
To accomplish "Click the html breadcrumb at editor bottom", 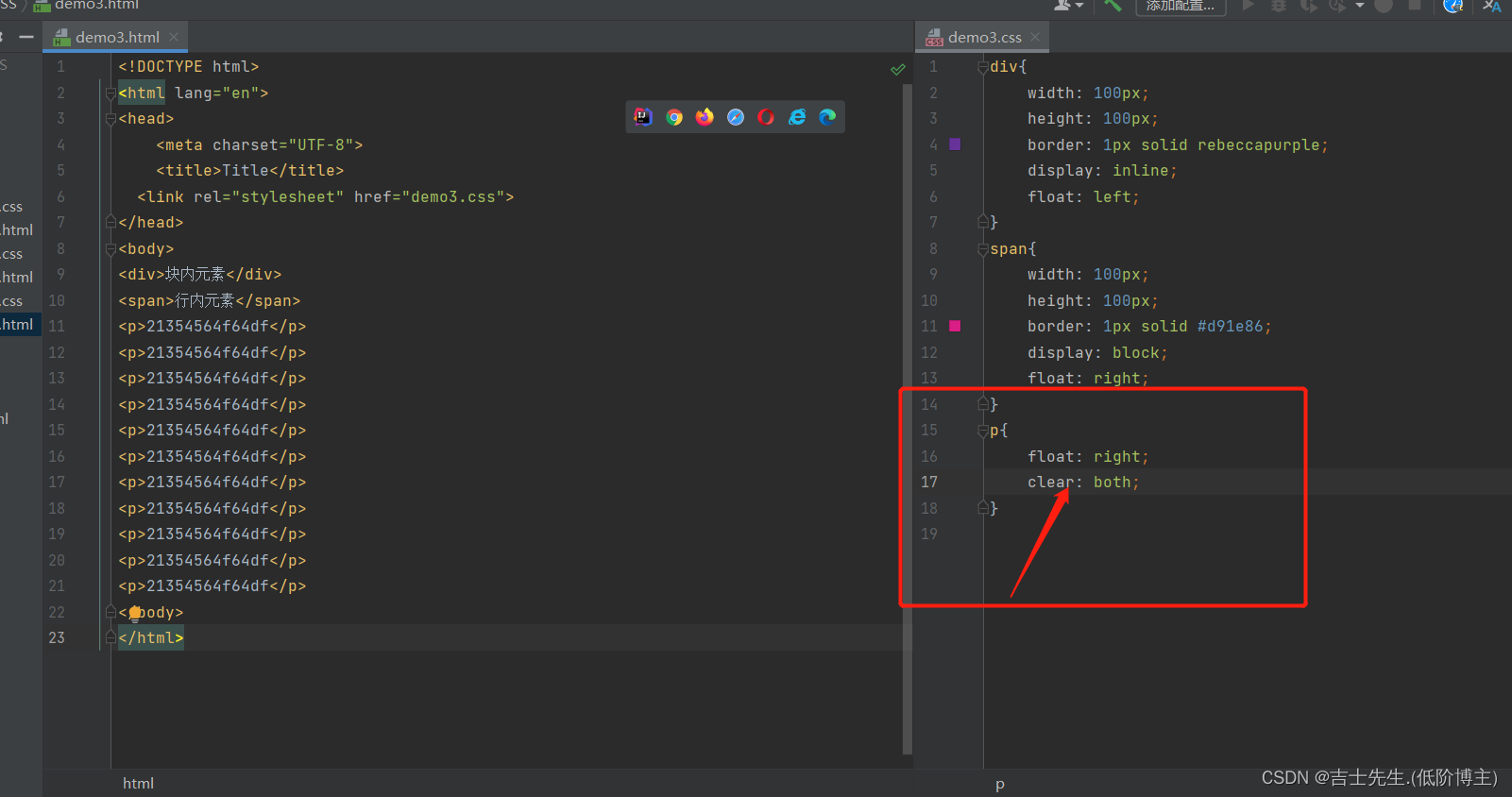I will coord(138,783).
